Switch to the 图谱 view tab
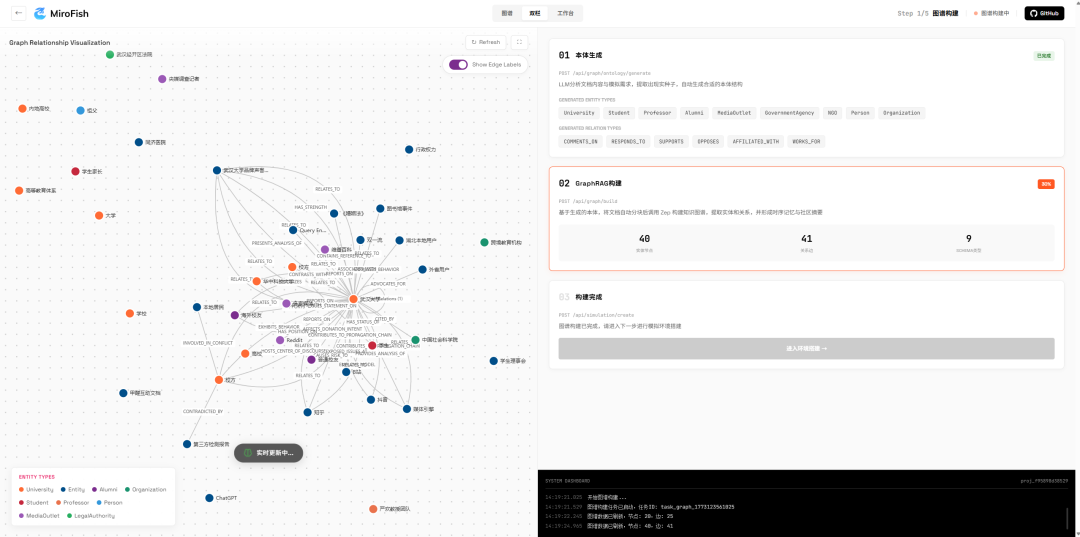This screenshot has width=1080, height=537. coord(507,13)
